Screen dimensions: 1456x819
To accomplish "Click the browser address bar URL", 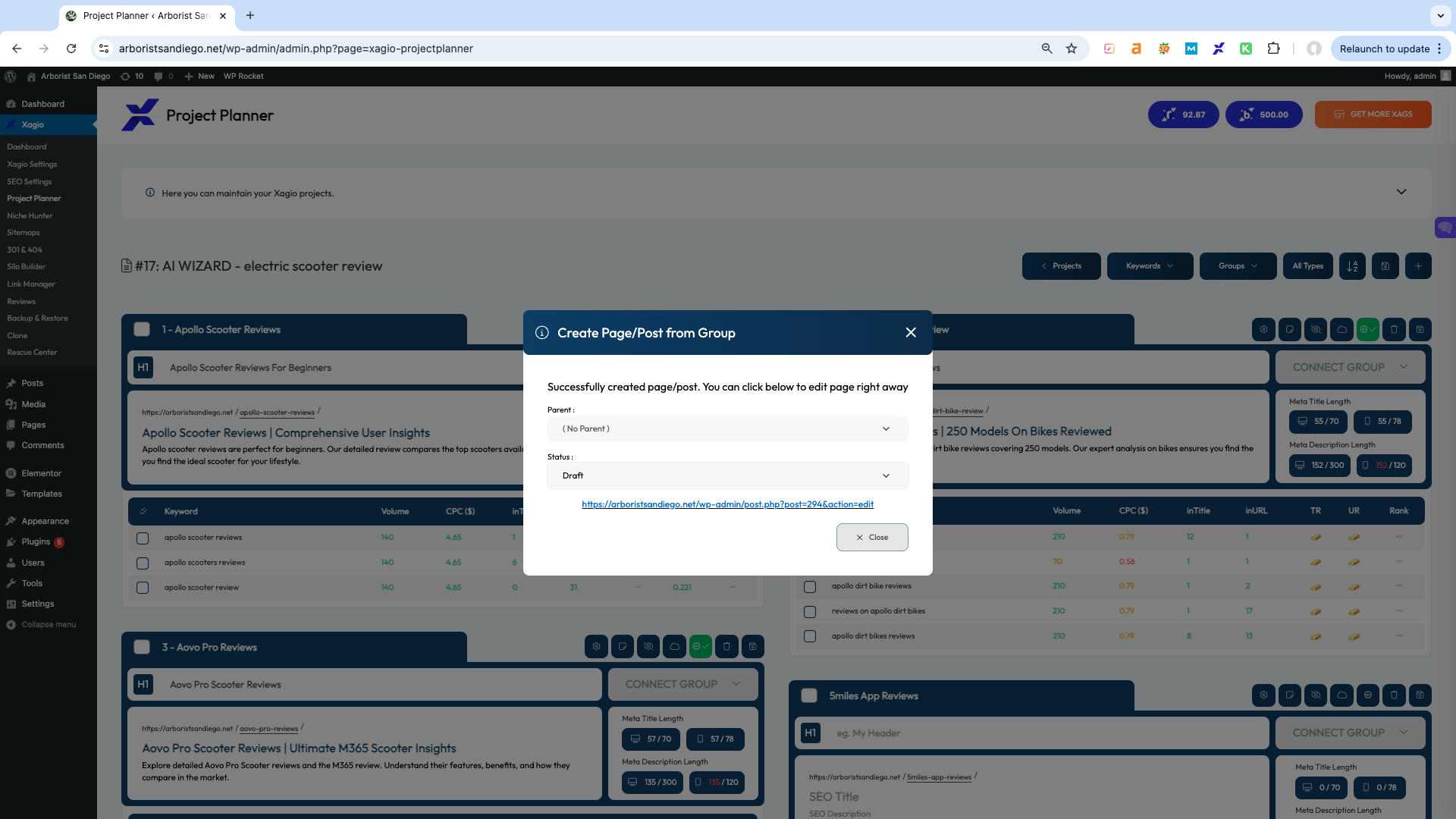I will 296,49.
